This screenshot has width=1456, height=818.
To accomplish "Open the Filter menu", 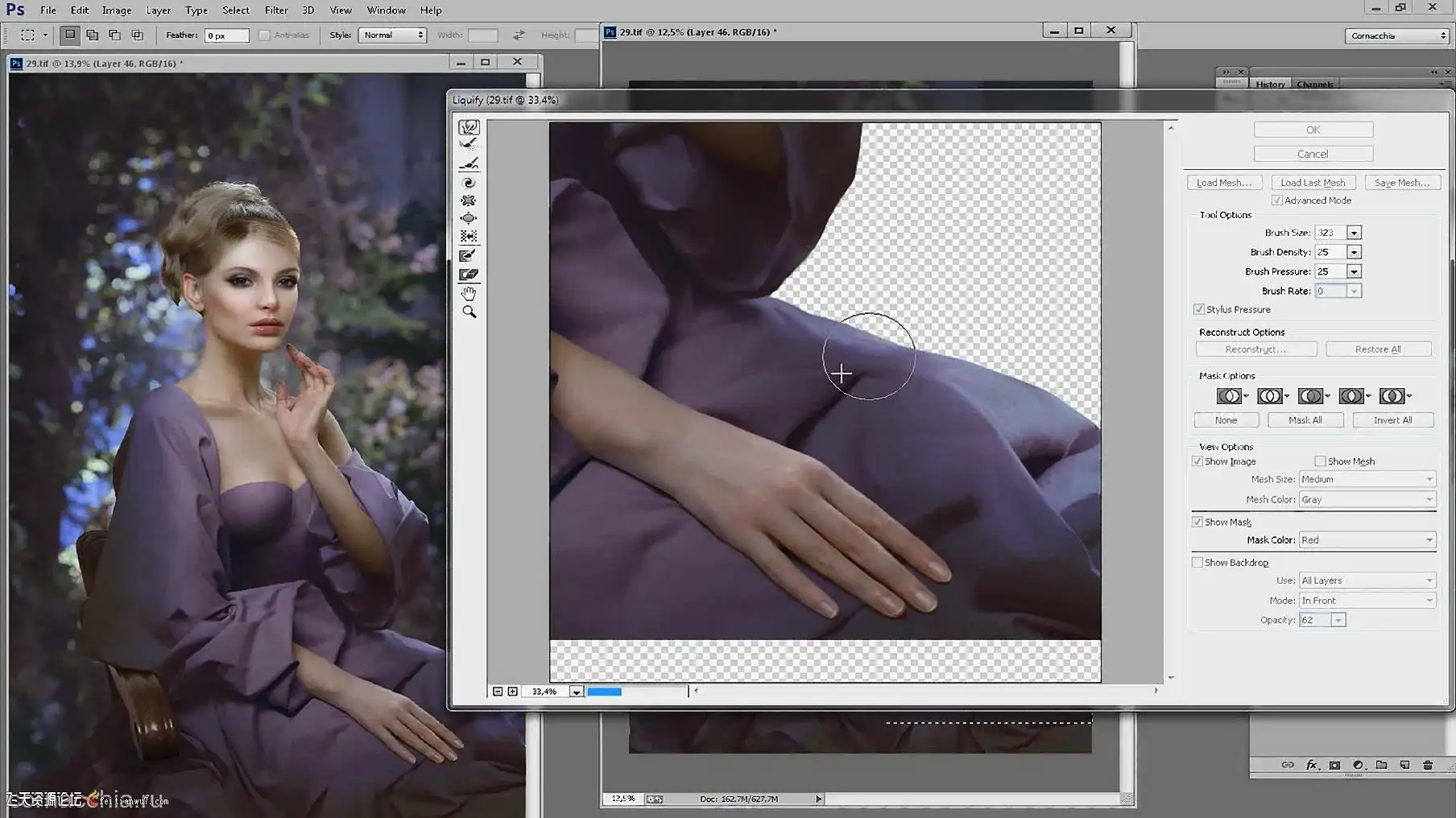I will [276, 10].
